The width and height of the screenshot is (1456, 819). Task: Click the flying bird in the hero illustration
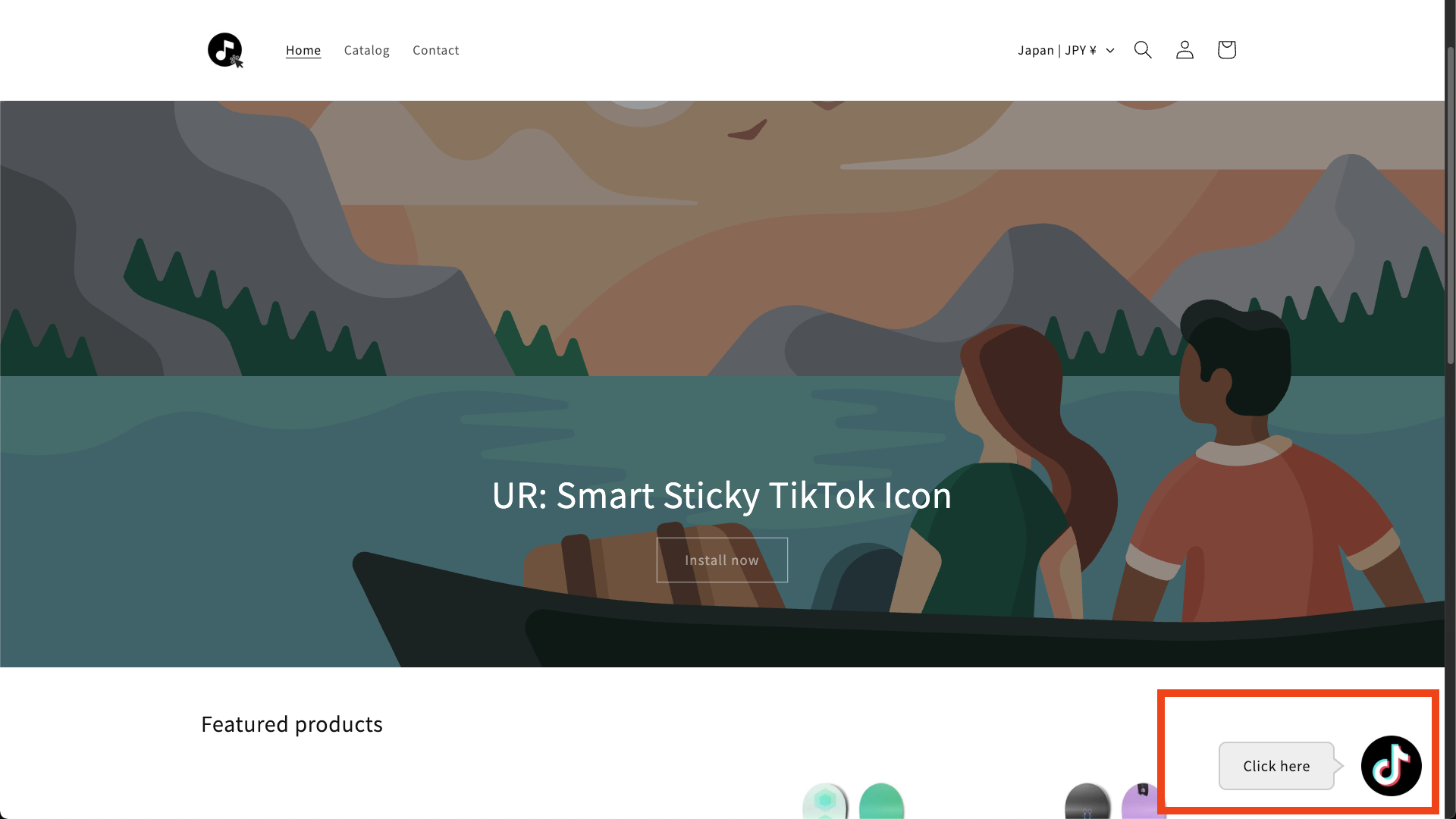(x=748, y=130)
